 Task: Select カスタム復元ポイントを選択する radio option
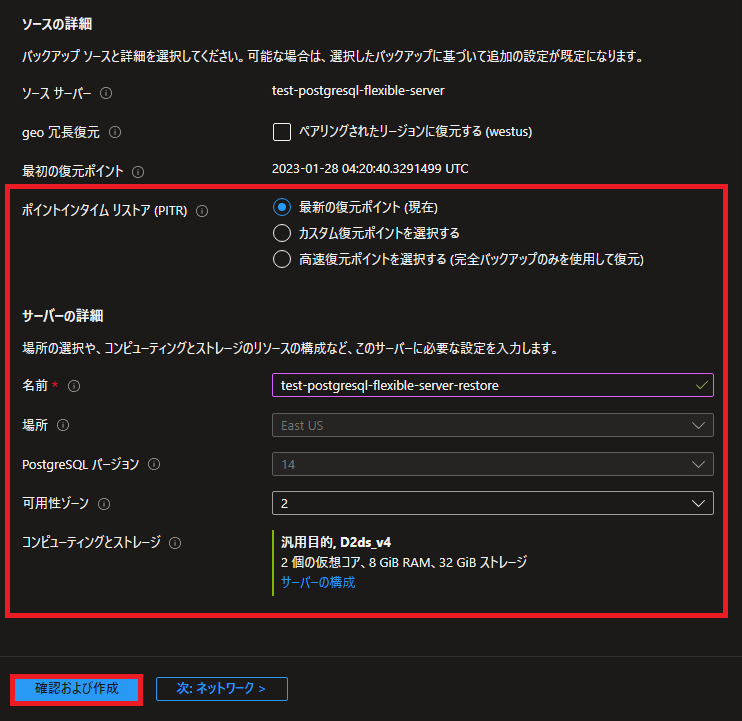click(x=282, y=233)
